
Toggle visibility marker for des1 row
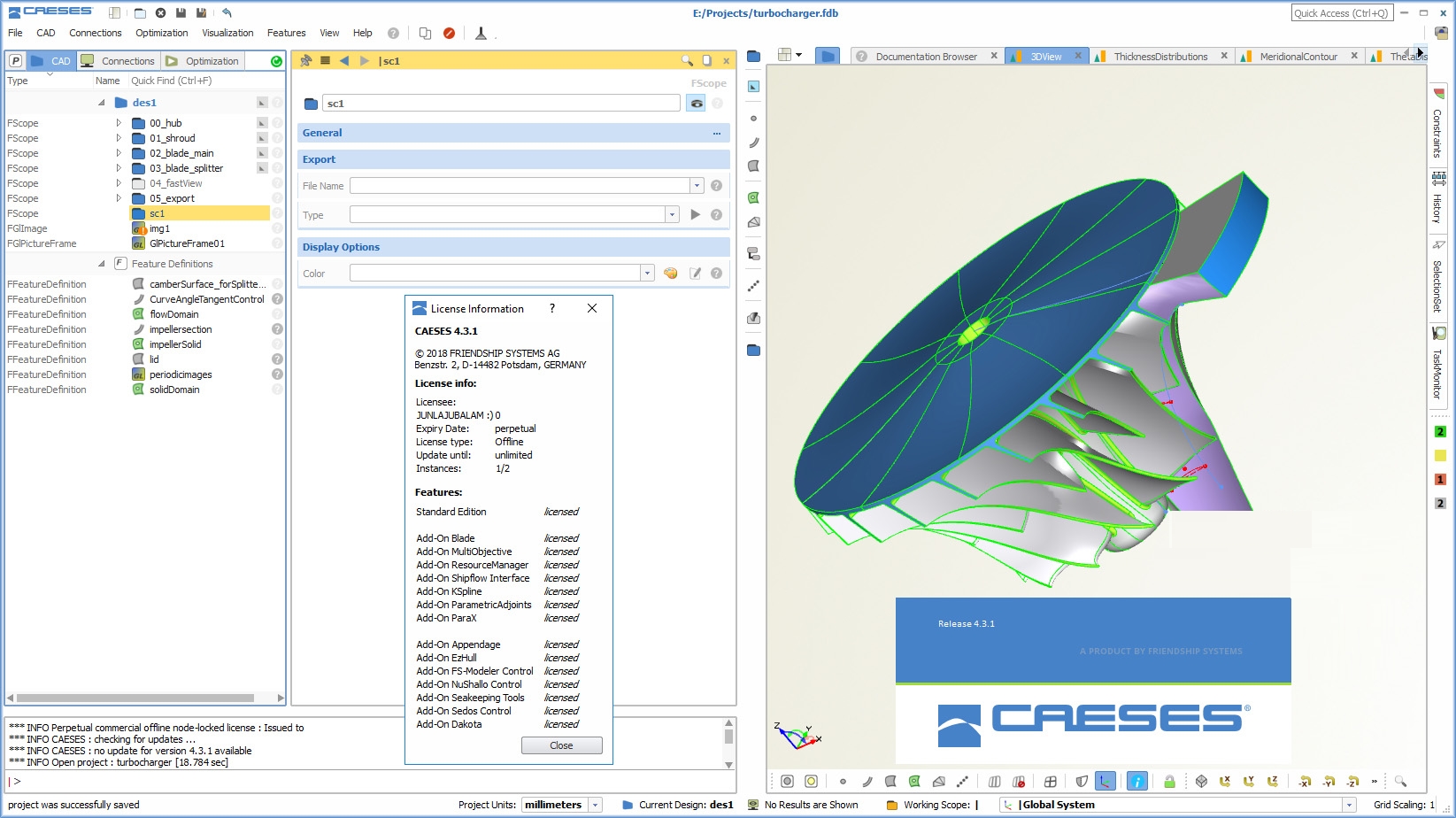coord(262,103)
